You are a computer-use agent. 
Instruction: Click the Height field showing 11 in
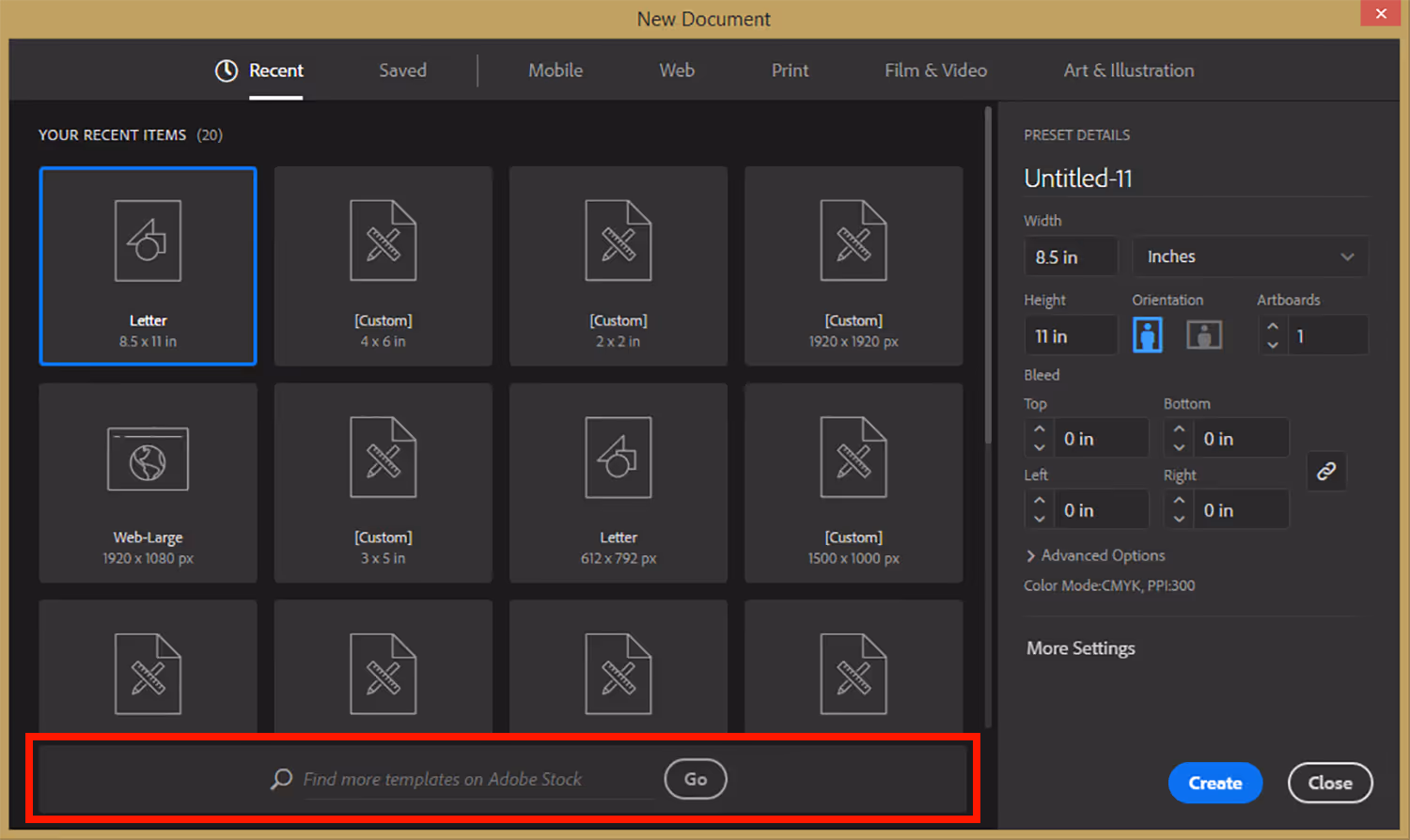[1071, 335]
